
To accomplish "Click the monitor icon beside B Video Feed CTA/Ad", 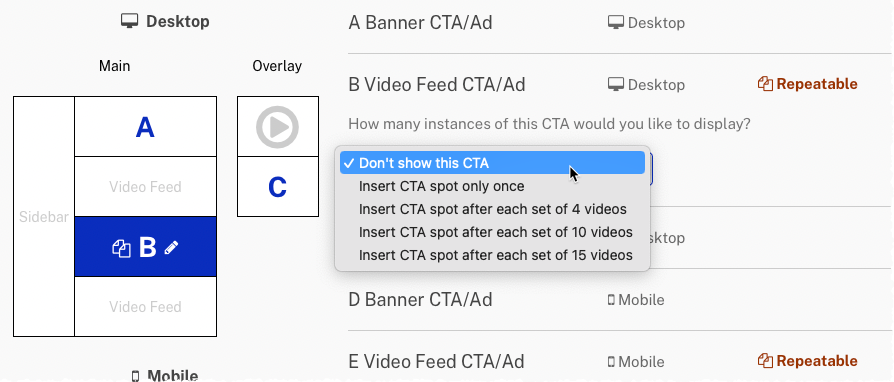I will (616, 84).
